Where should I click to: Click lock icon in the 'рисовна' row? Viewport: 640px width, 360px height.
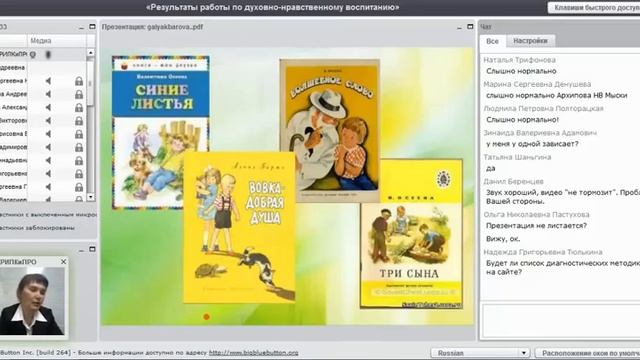[79, 134]
